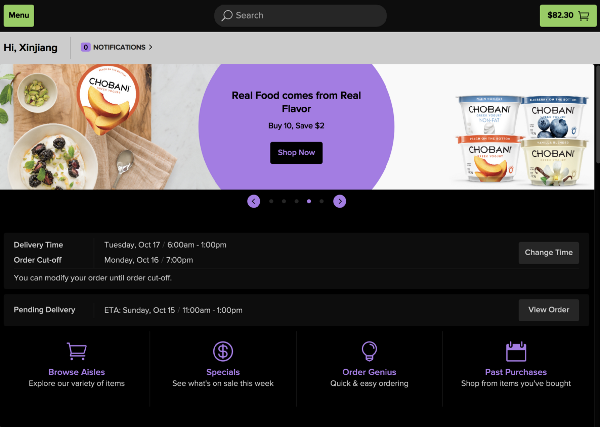600x427 pixels.
Task: Click the Chobani peach yogurt lid photo
Action: 108,99
